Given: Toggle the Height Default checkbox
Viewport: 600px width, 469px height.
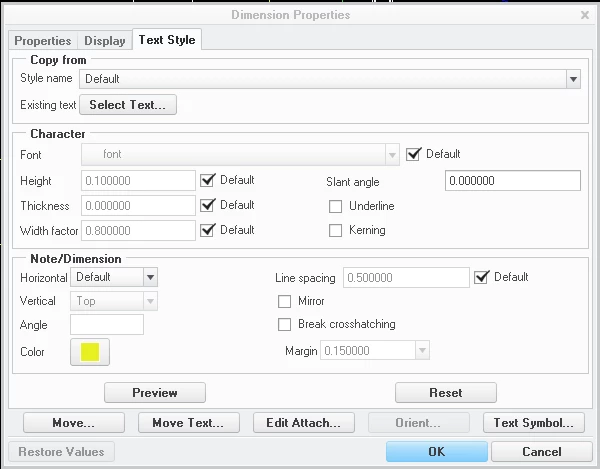Looking at the screenshot, I should coord(208,180).
